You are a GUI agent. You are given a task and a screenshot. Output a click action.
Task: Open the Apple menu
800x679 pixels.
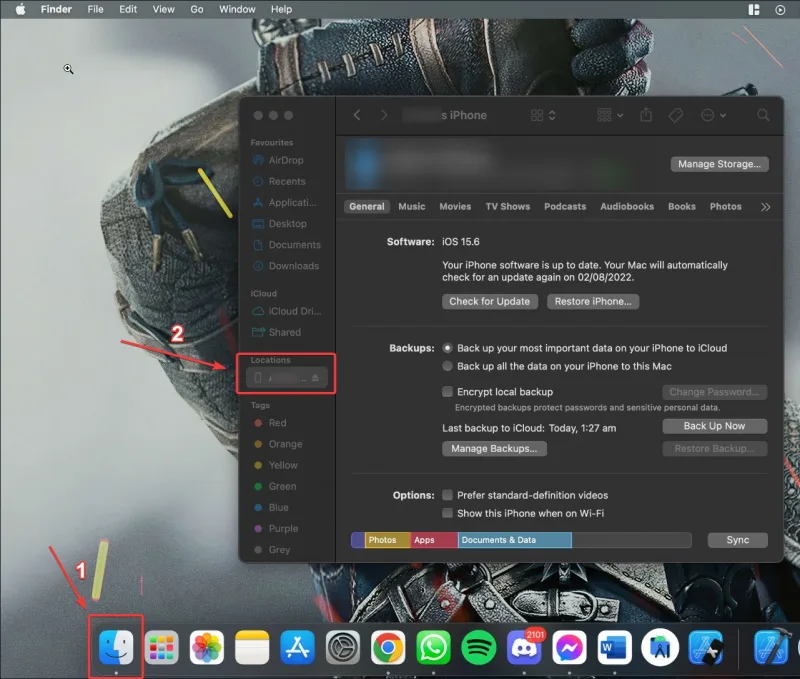(x=20, y=9)
